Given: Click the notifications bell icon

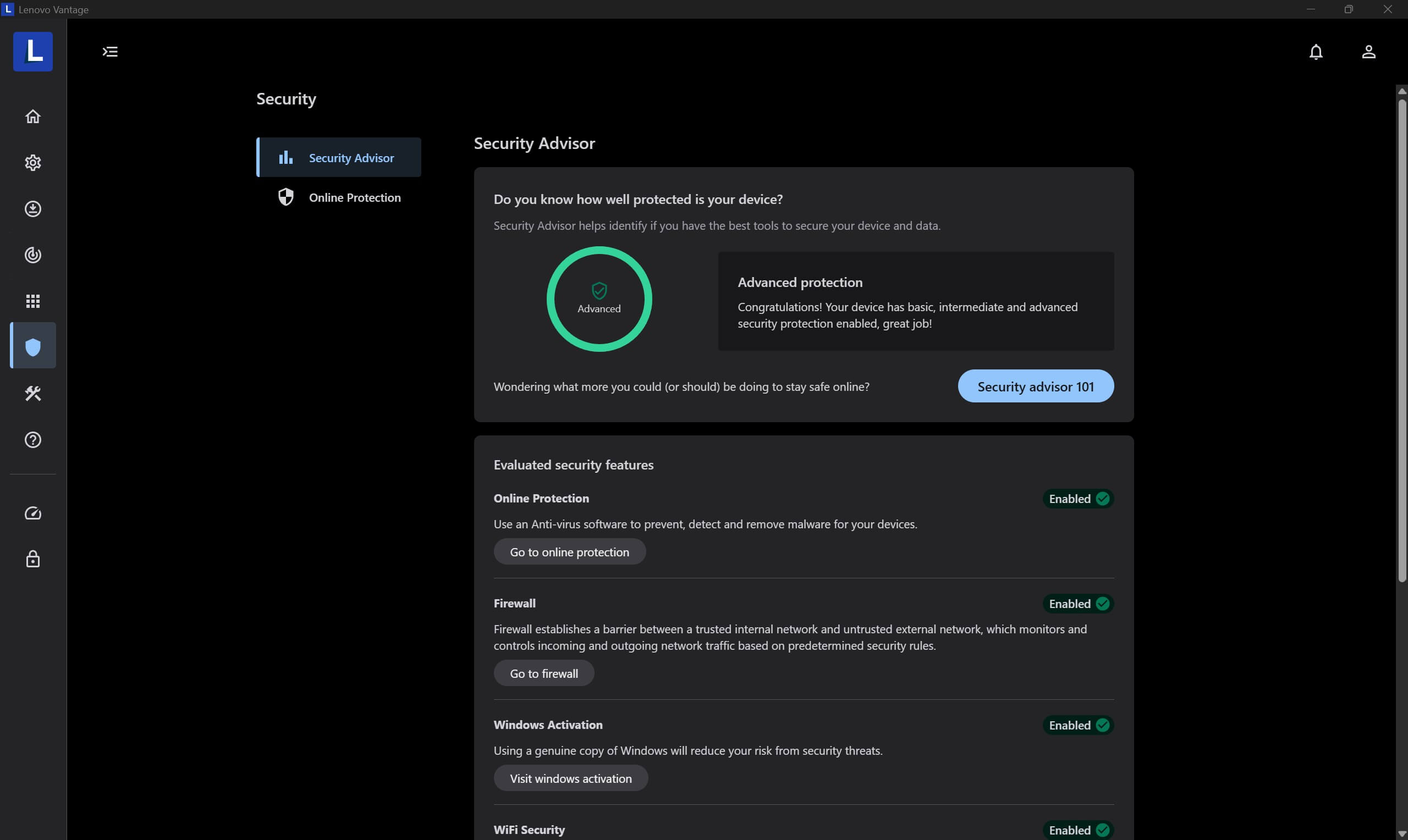Looking at the screenshot, I should point(1316,52).
